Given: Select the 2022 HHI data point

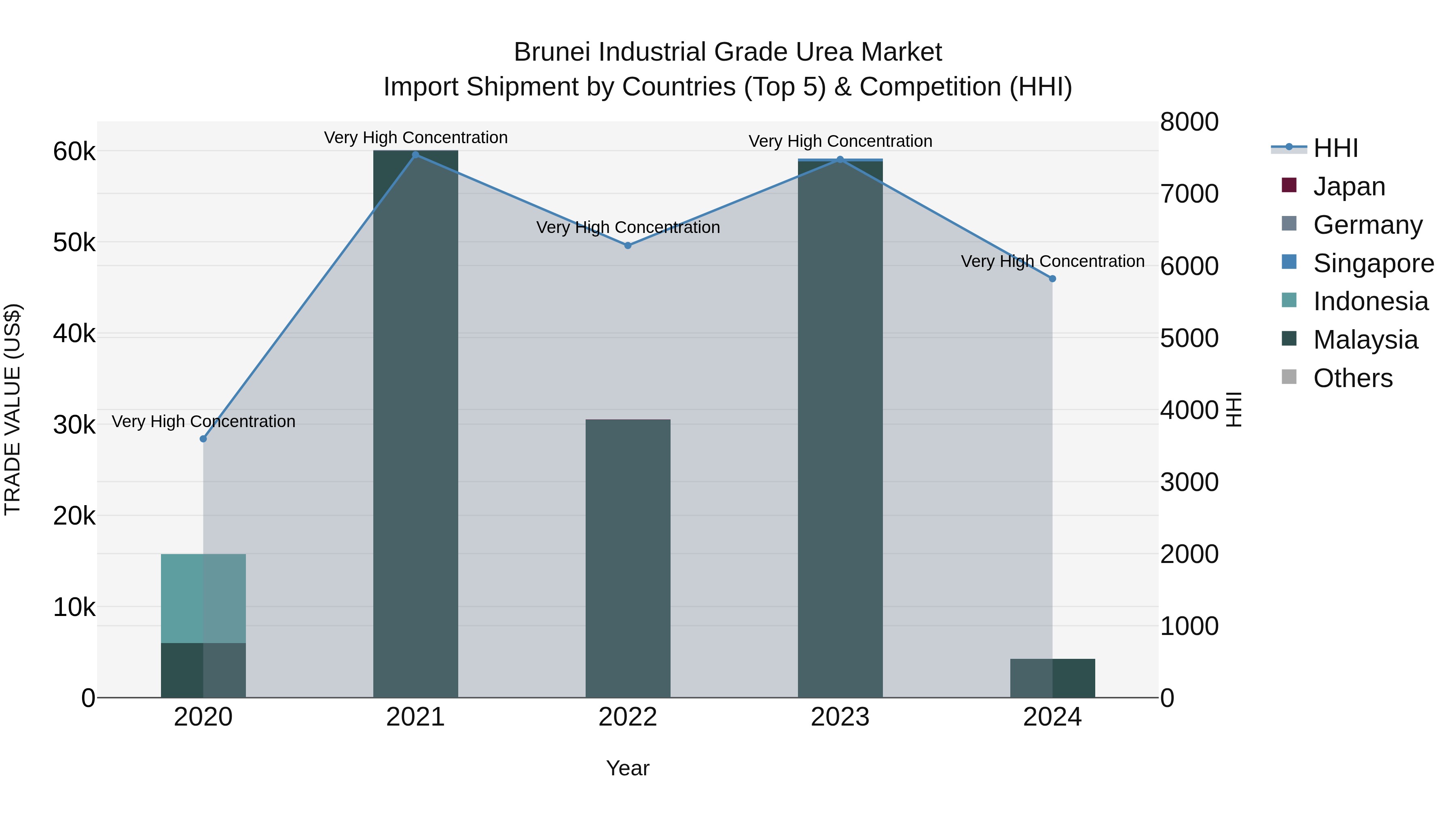Looking at the screenshot, I should (x=628, y=245).
